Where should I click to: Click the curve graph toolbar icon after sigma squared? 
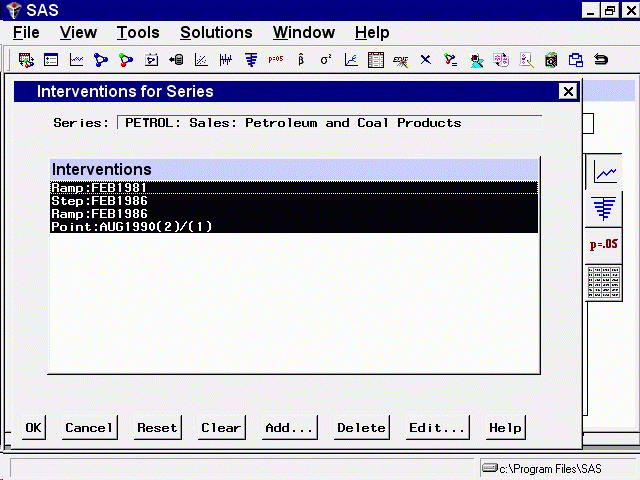[351, 60]
